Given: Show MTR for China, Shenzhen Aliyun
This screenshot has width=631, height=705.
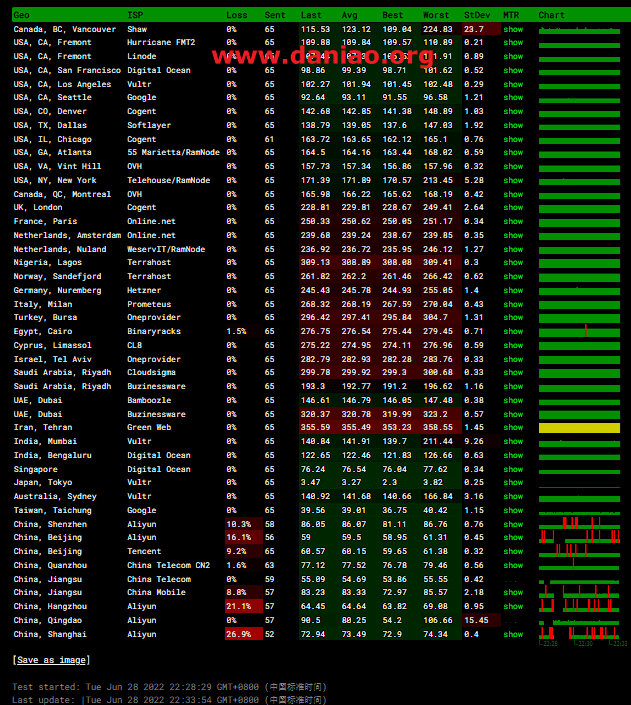Looking at the screenshot, I should pyautogui.click(x=513, y=524).
